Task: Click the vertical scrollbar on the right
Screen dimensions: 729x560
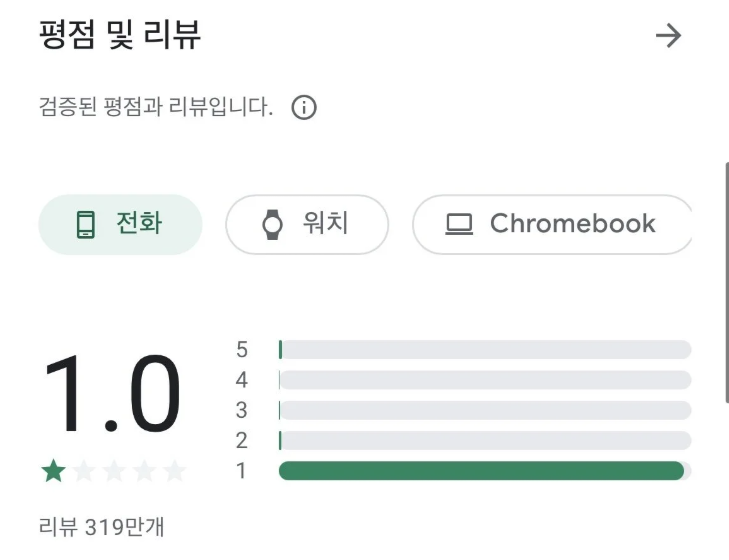Action: coord(725,280)
